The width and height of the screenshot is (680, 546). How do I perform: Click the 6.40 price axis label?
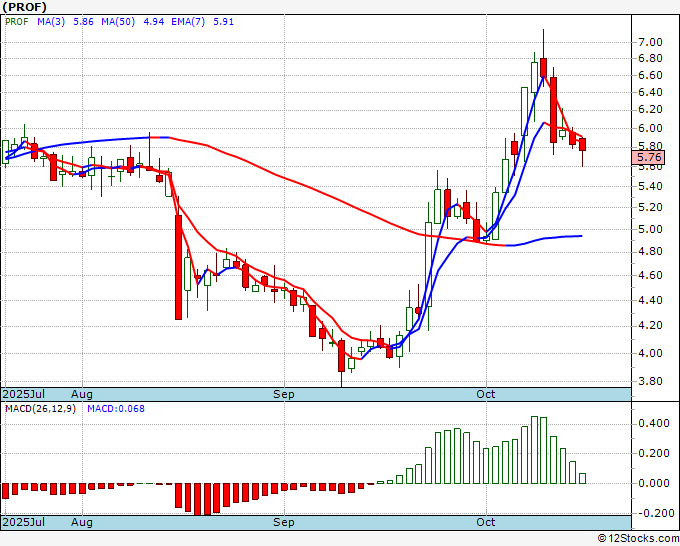pos(650,92)
